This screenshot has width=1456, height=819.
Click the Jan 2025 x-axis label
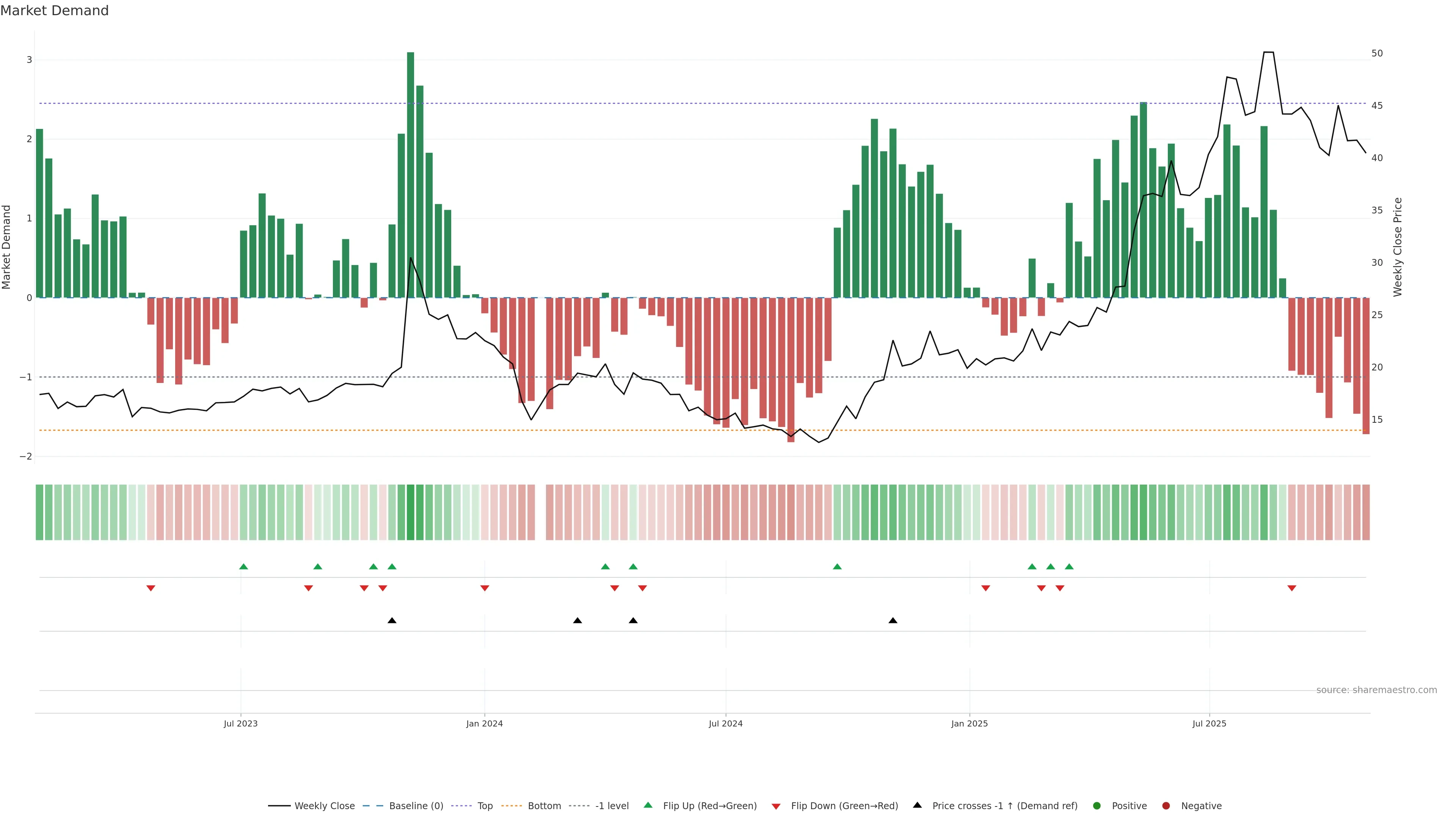click(970, 723)
